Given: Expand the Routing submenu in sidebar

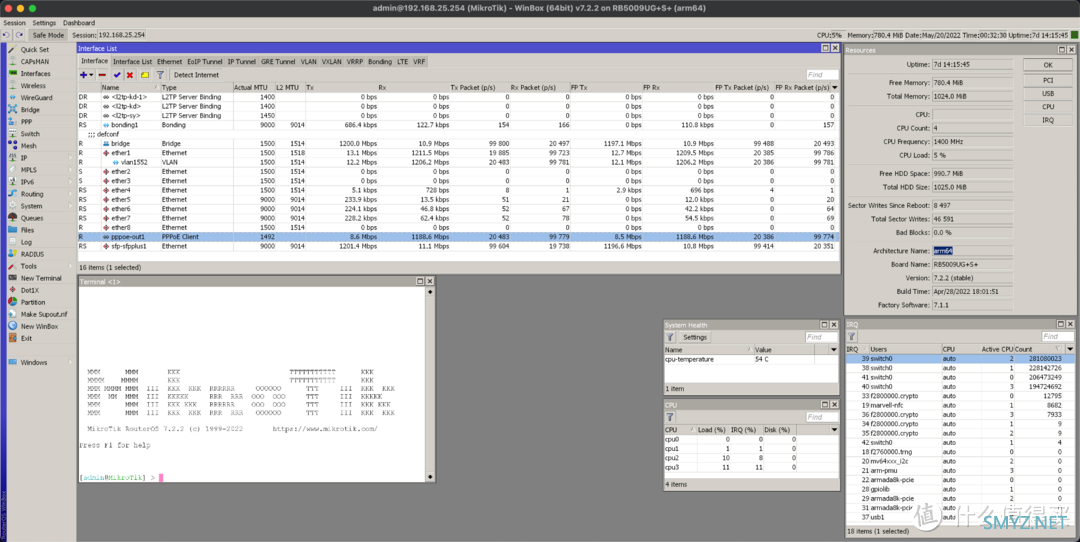Looking at the screenshot, I should click(x=70, y=194).
